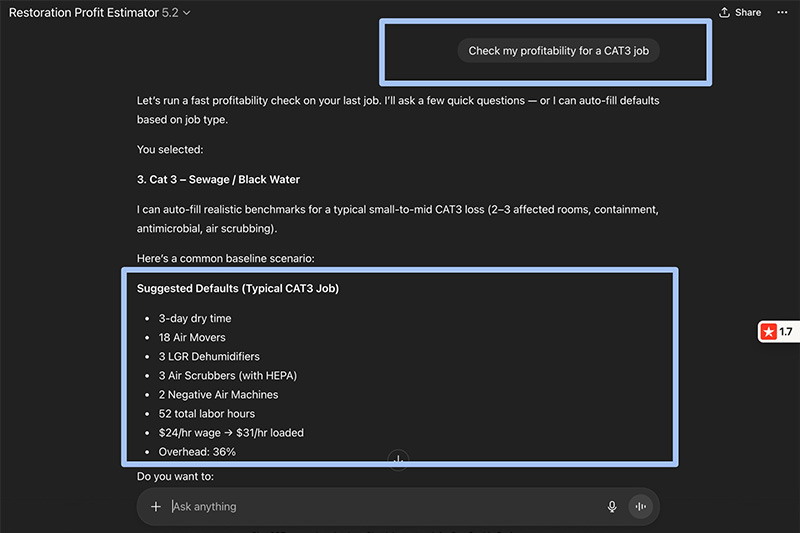Click the '2 Negative Air Machines' bullet
800x533 pixels.
[218, 395]
